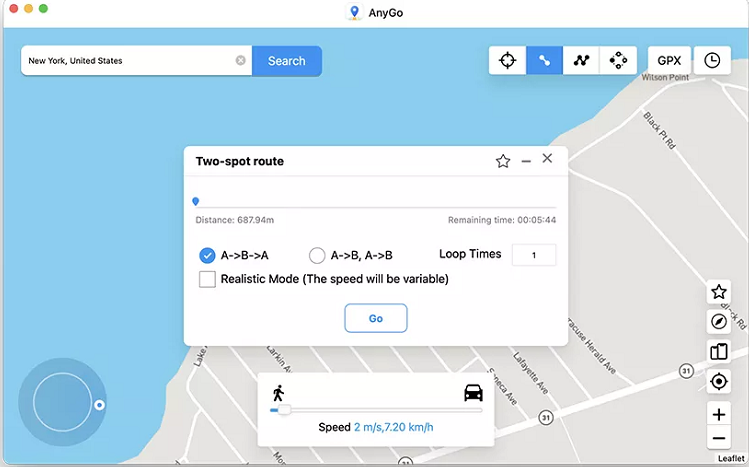
Task: Close the Two-spot route panel
Action: click(x=547, y=159)
